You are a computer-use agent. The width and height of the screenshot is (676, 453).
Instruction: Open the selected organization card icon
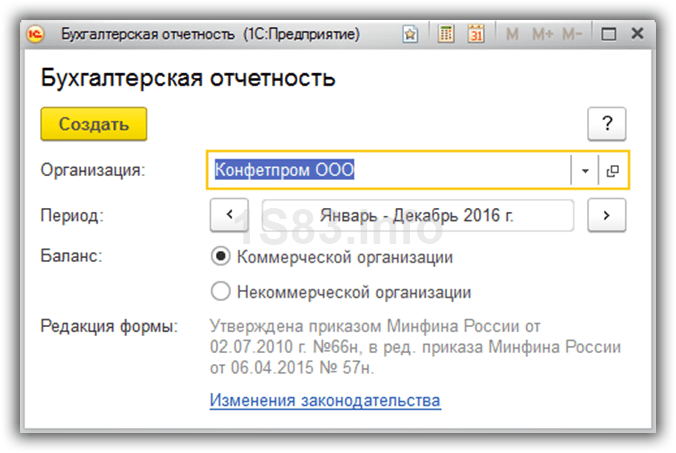point(613,171)
